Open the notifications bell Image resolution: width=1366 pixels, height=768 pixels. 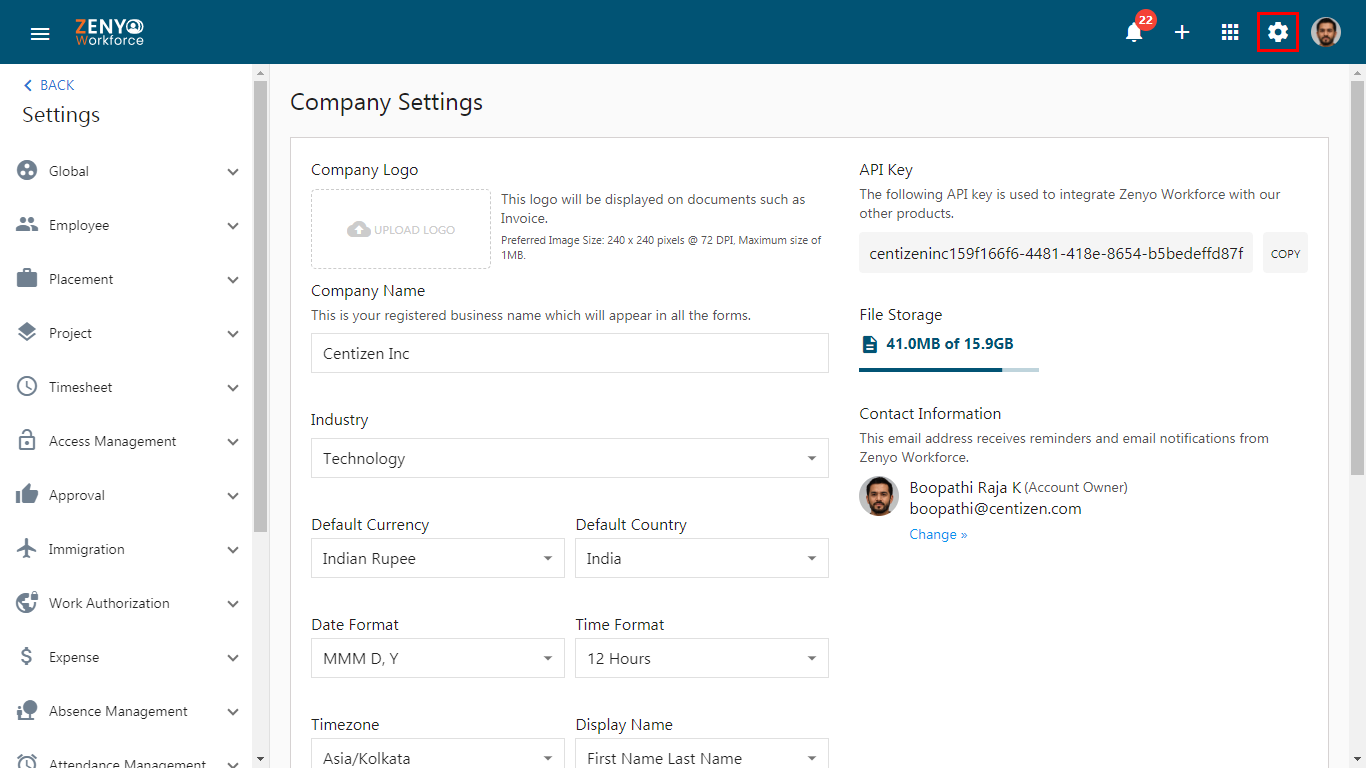coord(1134,33)
